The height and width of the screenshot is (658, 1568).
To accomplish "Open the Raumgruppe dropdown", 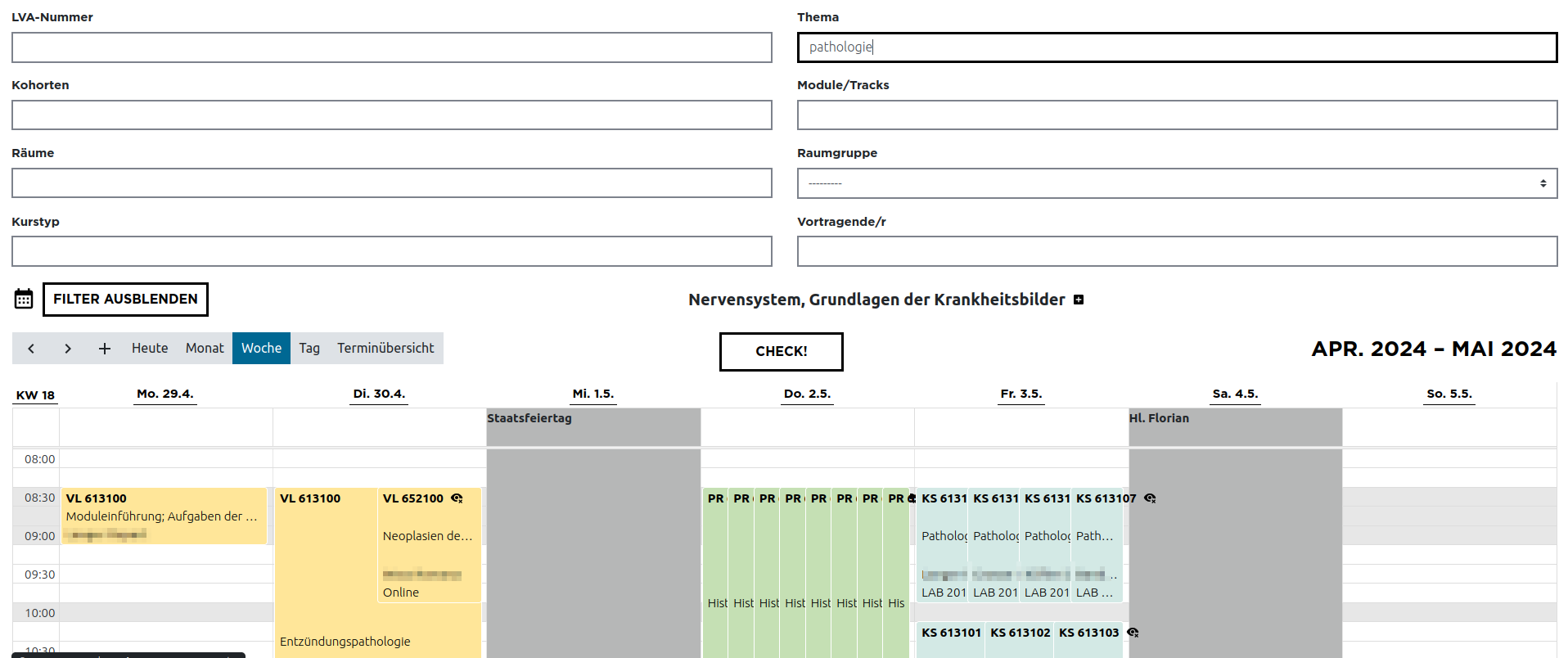I will 1176,183.
